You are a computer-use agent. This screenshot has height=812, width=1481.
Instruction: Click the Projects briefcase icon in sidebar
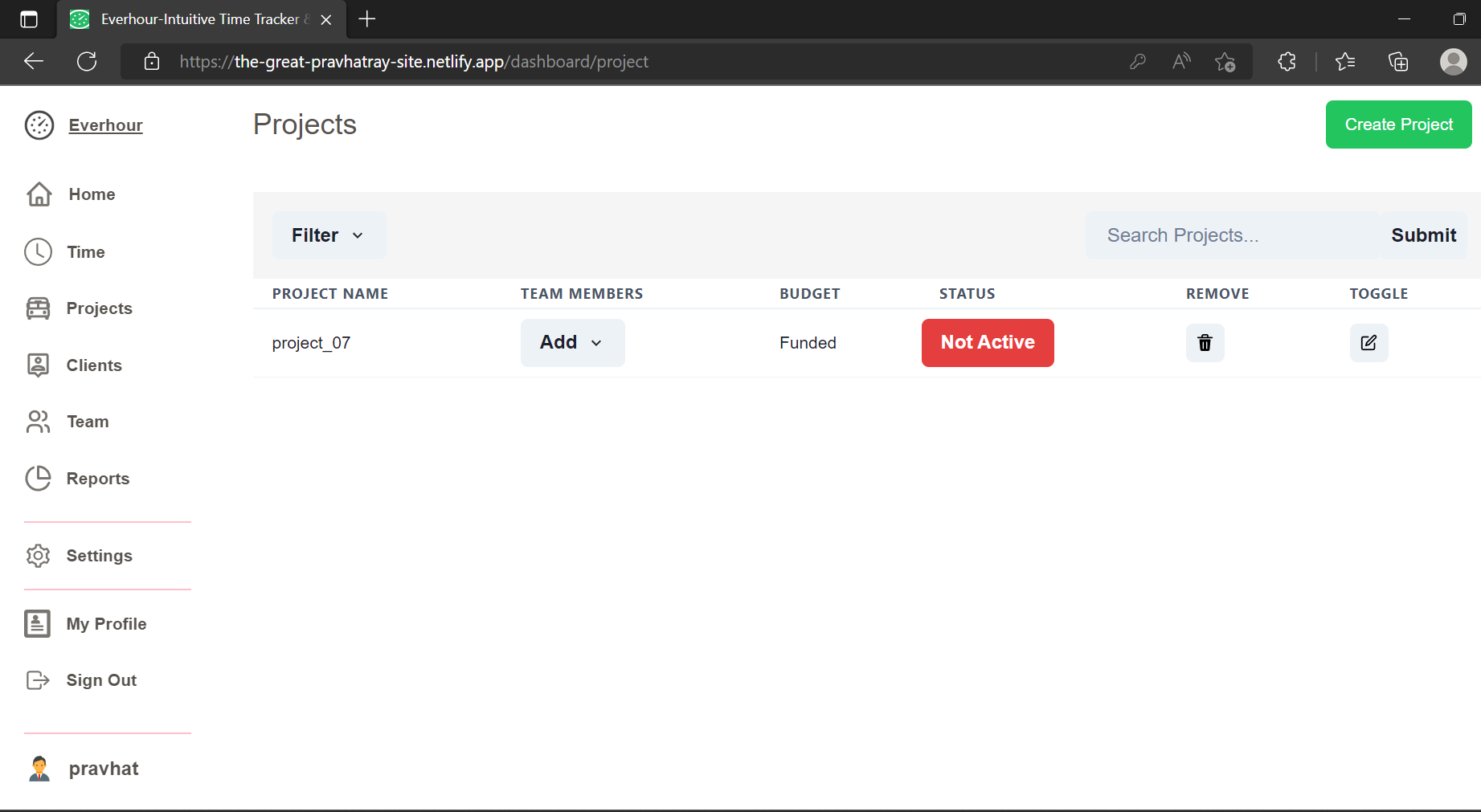[38, 308]
